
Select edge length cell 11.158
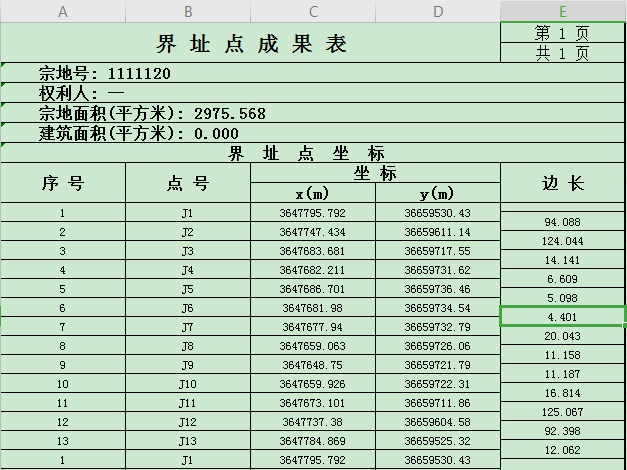[562, 355]
